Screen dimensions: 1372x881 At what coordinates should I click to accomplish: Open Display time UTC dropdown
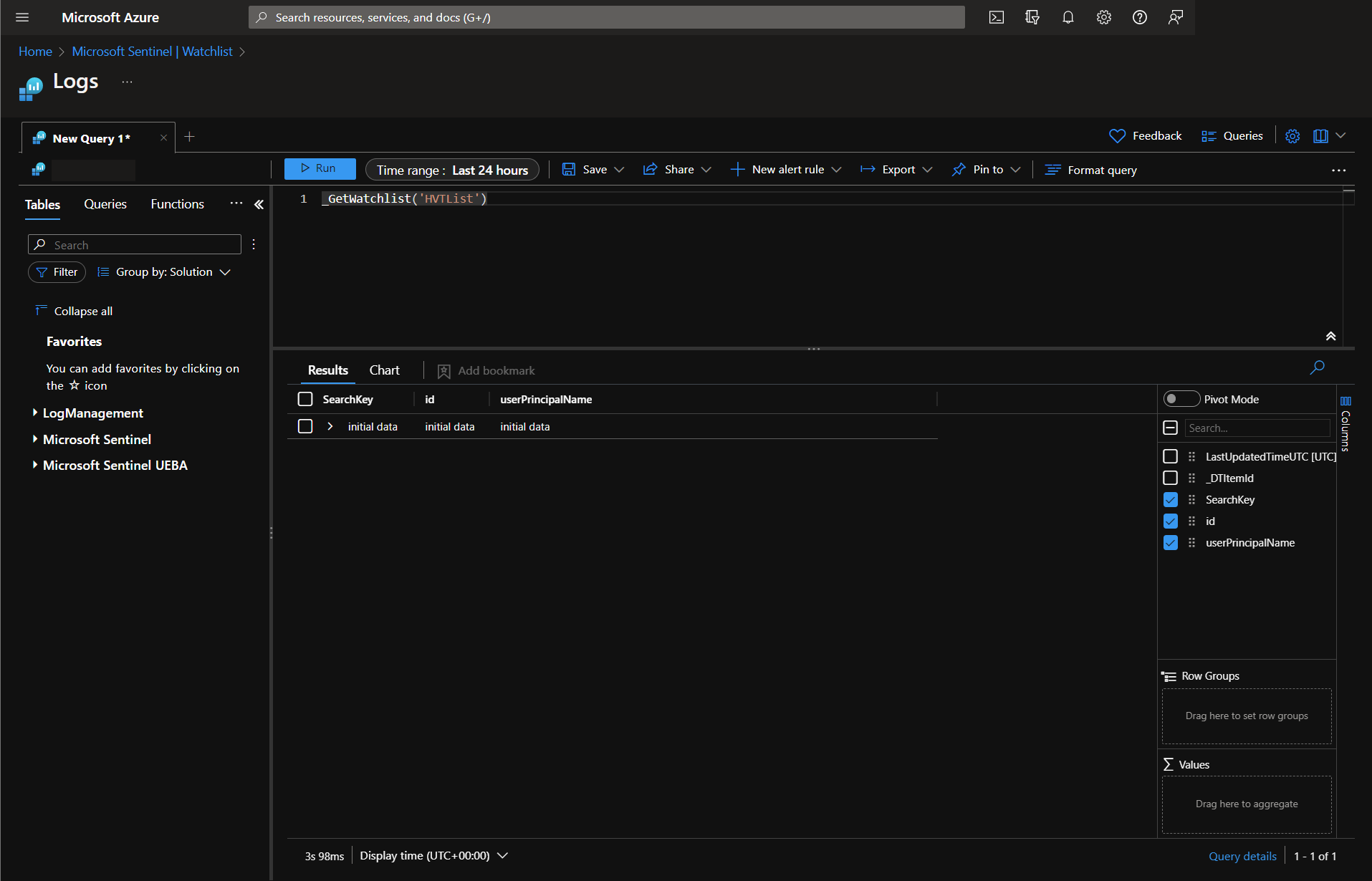pyautogui.click(x=434, y=855)
